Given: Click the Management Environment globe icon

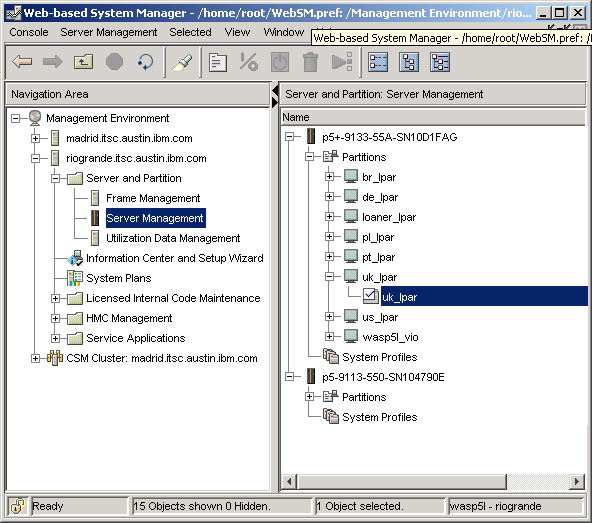Looking at the screenshot, I should coord(35,118).
